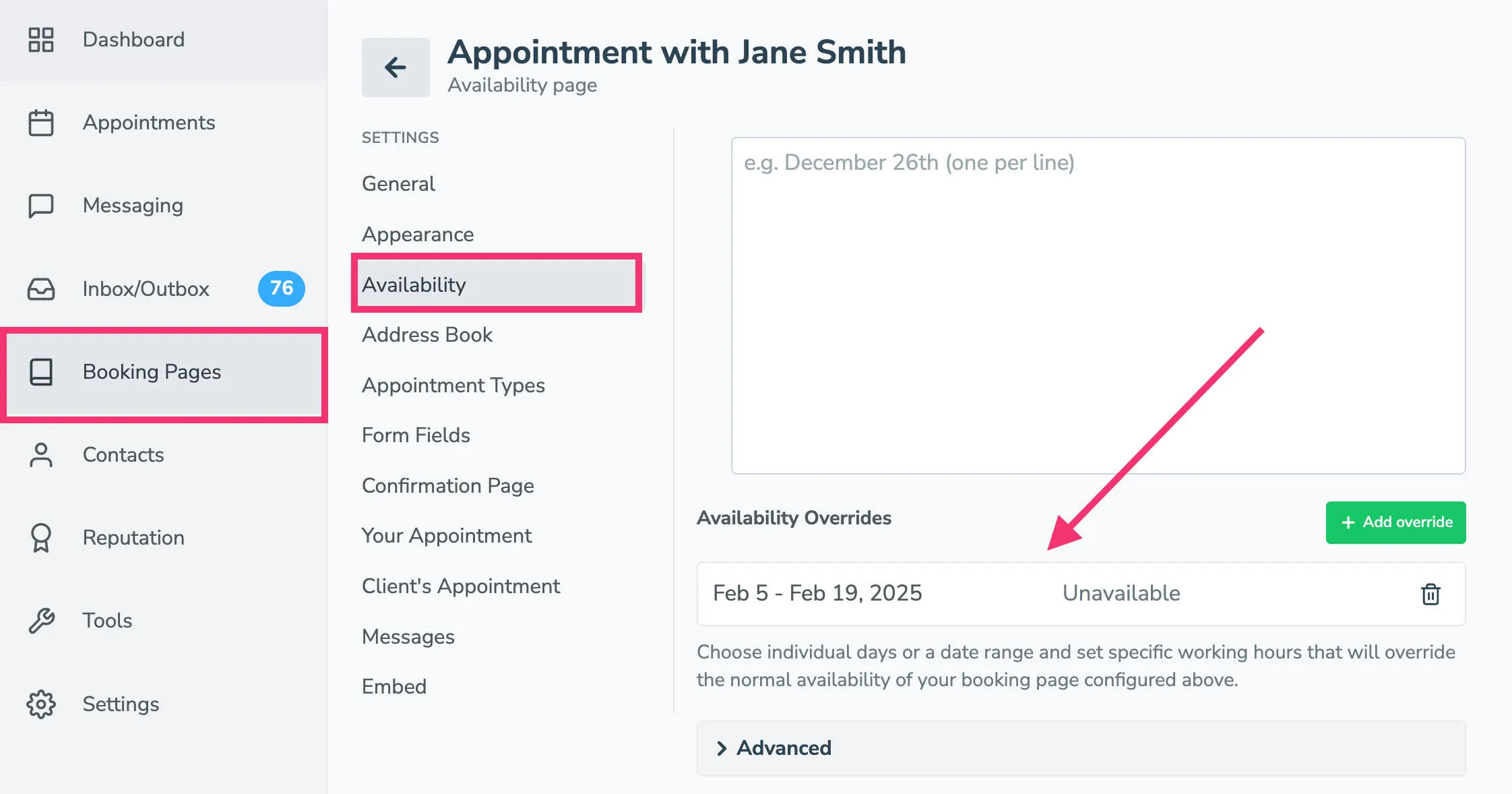
Task: Delete the Feb 5 override with trash icon
Action: coord(1430,594)
